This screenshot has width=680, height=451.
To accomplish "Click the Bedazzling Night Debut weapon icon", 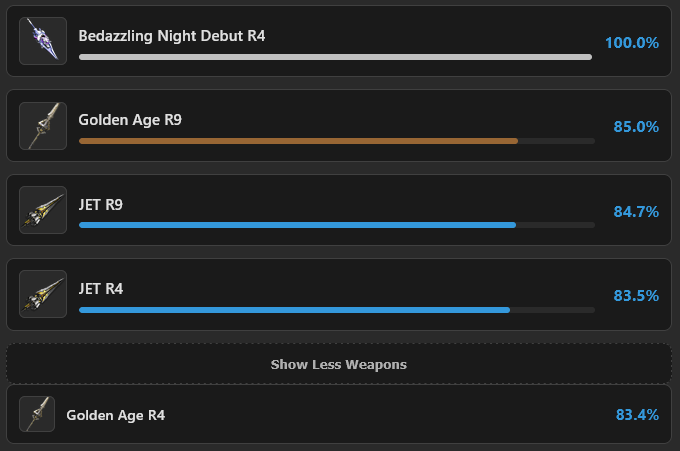I will (x=43, y=41).
